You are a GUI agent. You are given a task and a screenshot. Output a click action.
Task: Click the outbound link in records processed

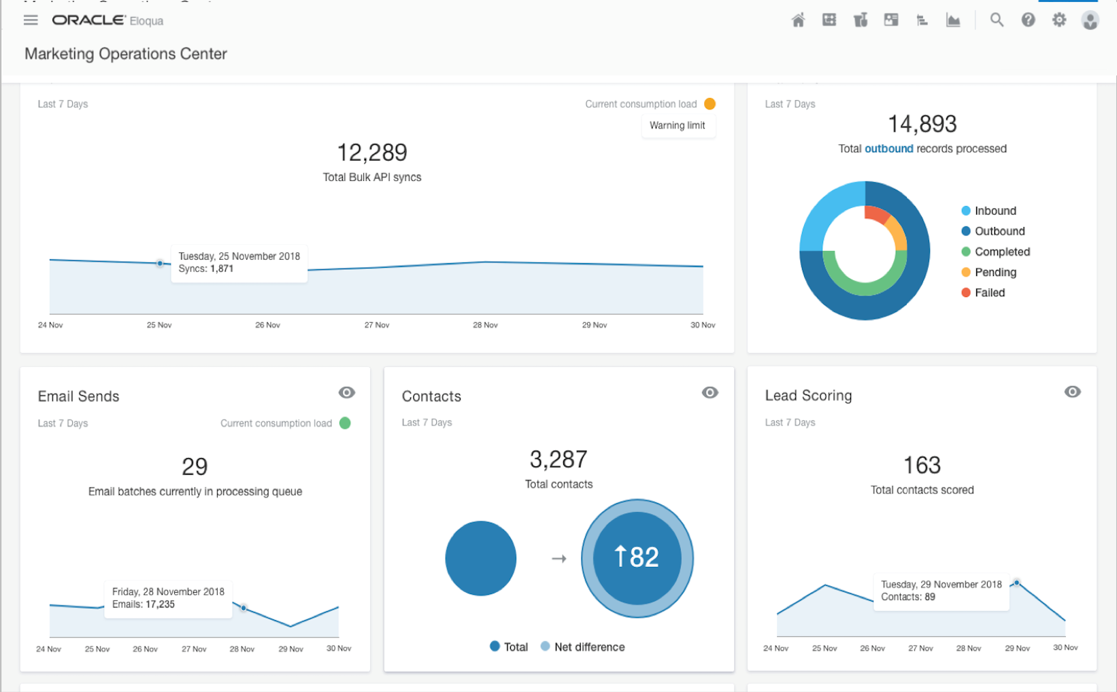pos(888,148)
